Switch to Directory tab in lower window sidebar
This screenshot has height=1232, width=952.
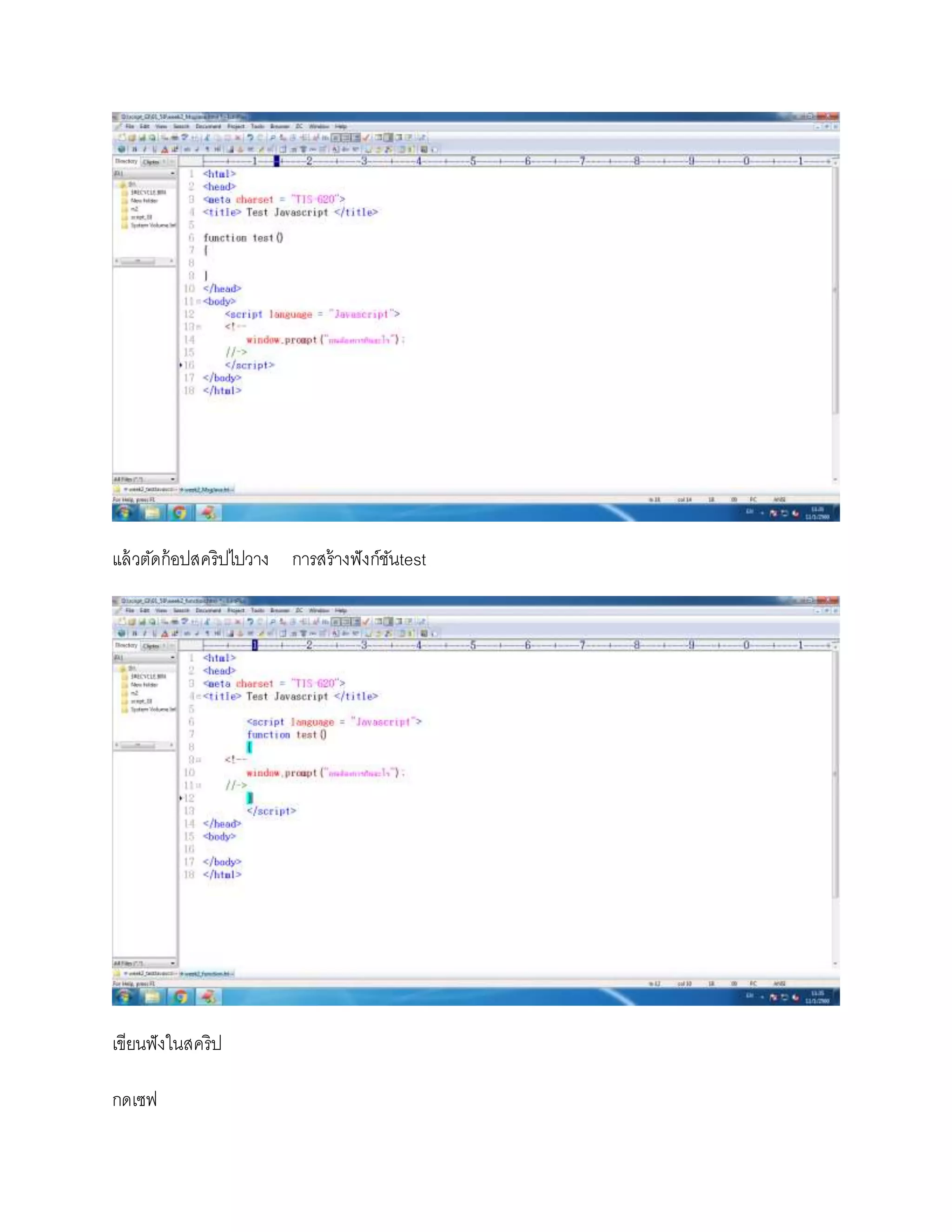126,645
